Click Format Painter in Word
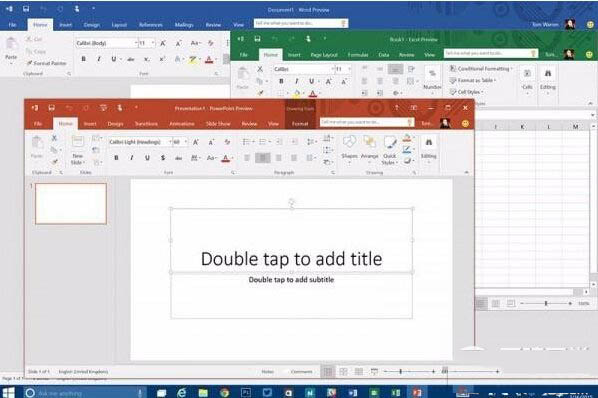The width and height of the screenshot is (598, 398). 47,63
